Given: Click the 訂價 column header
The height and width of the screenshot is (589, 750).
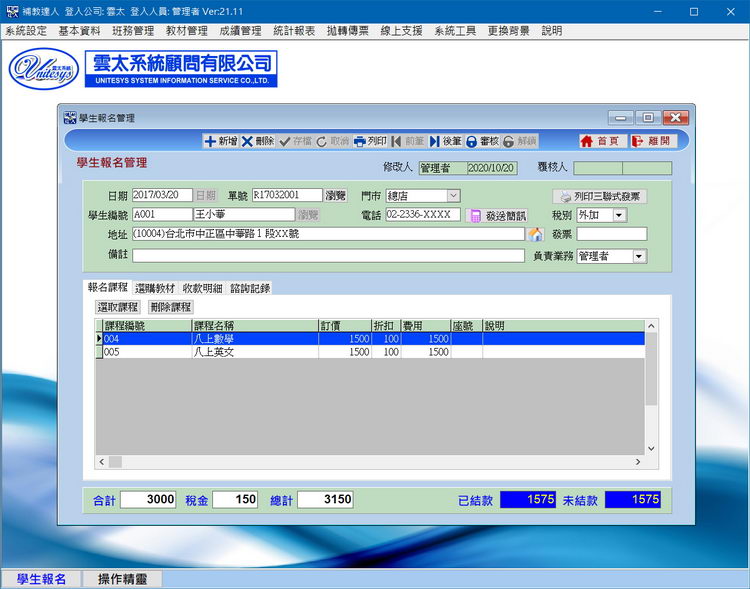Looking at the screenshot, I should coord(345,326).
